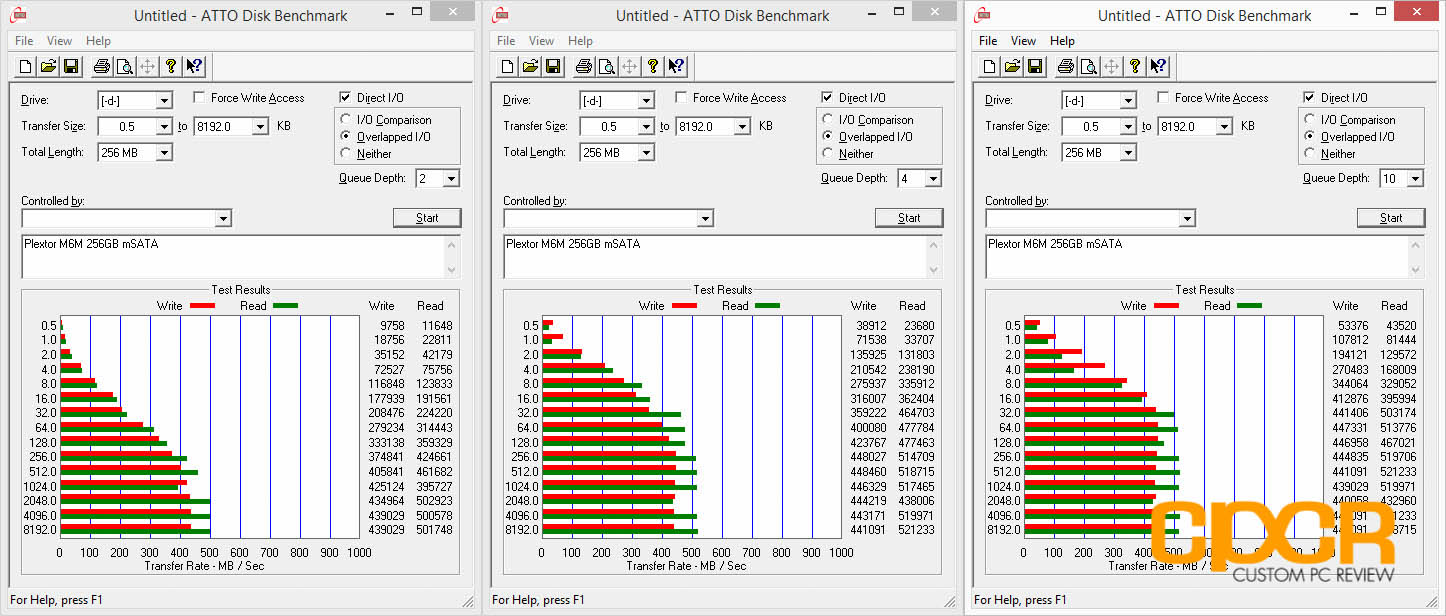Click Save disk icon in Queue Depth 4 window

553,67
